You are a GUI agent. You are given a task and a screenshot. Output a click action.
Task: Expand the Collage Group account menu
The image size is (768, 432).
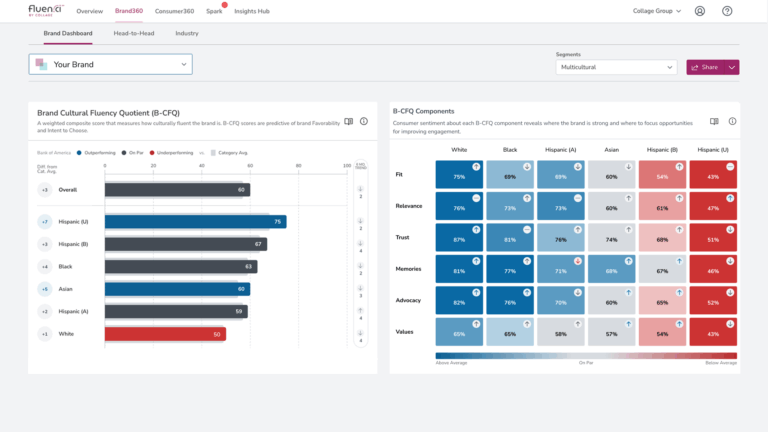tap(657, 11)
